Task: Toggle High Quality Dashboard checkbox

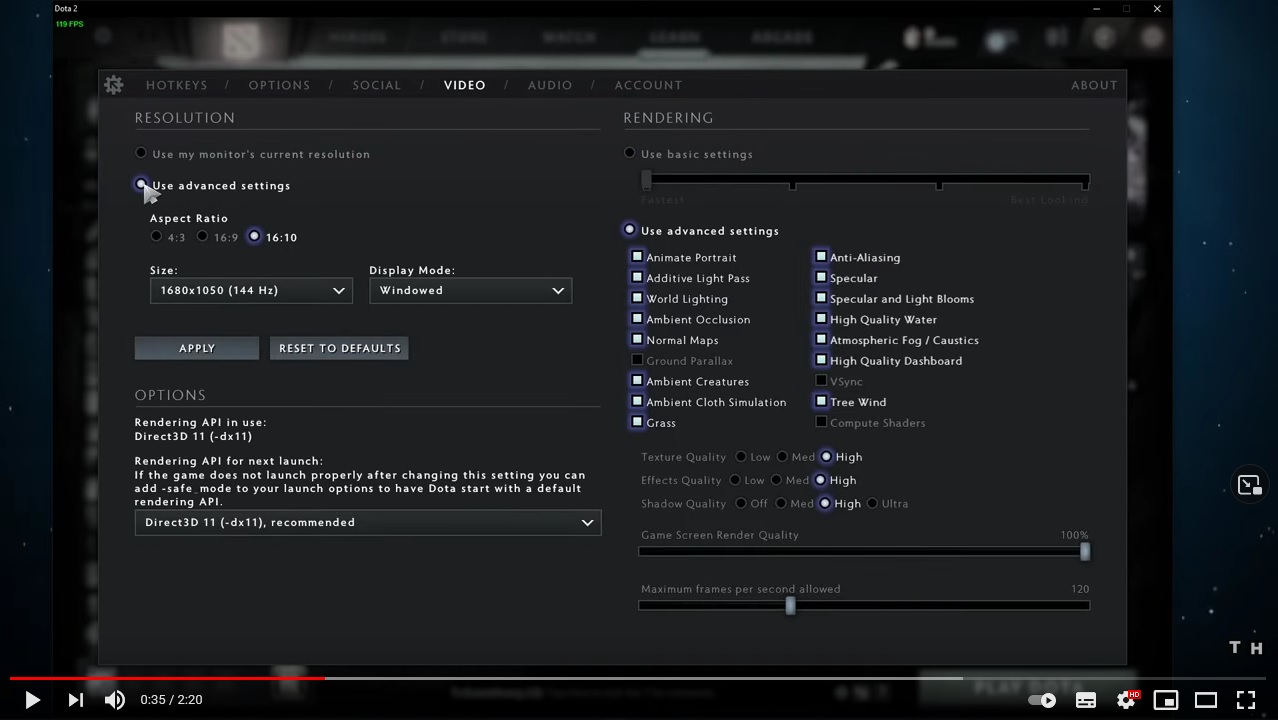Action: tap(821, 360)
